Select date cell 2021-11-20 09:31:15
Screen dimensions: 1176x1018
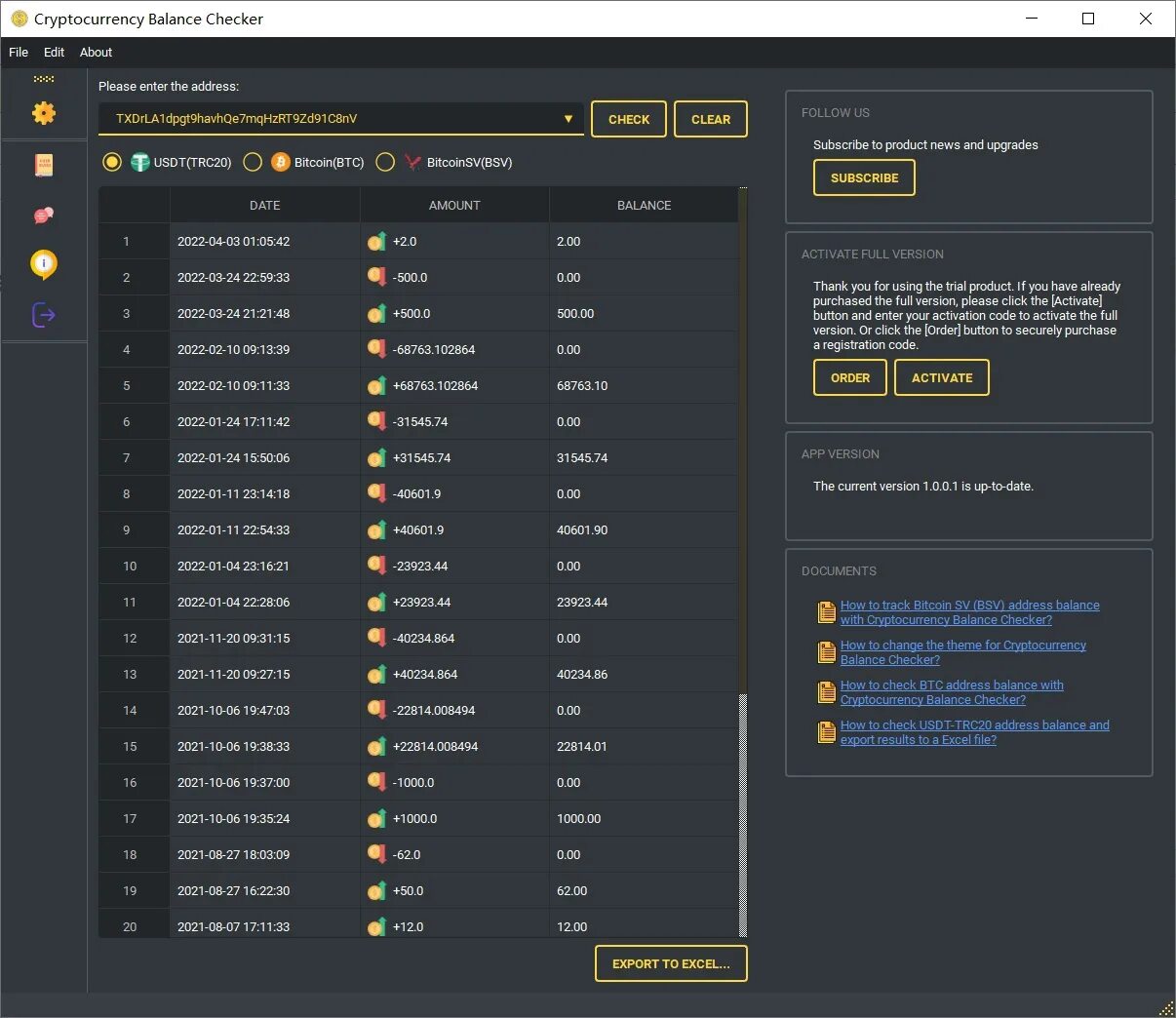click(x=264, y=638)
